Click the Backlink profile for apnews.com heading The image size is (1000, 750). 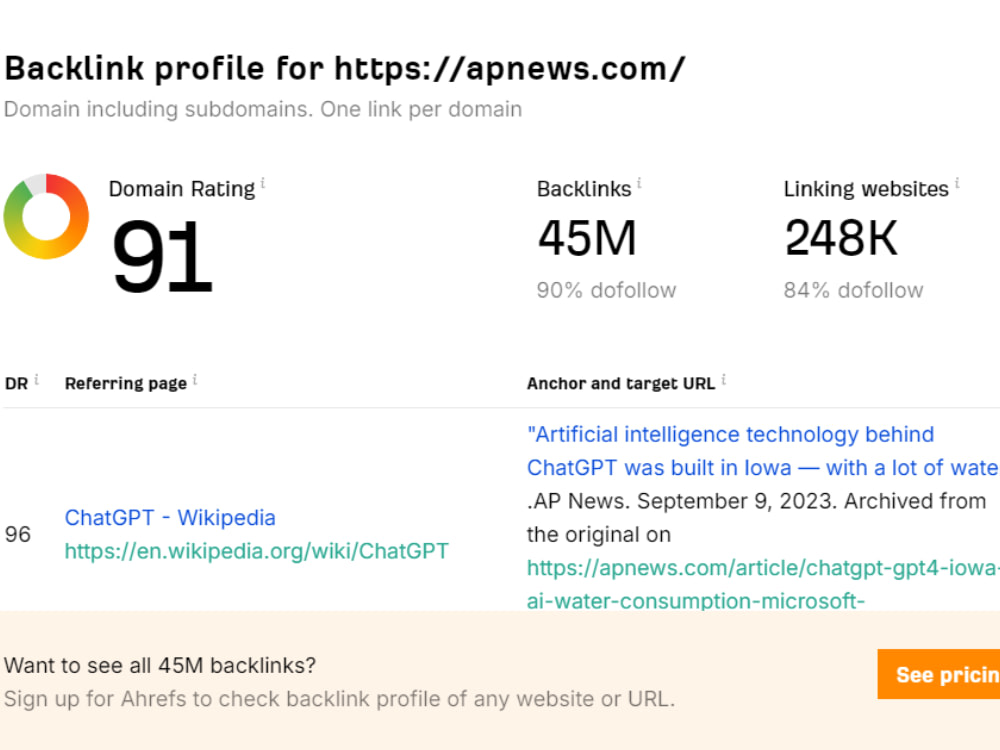click(344, 68)
